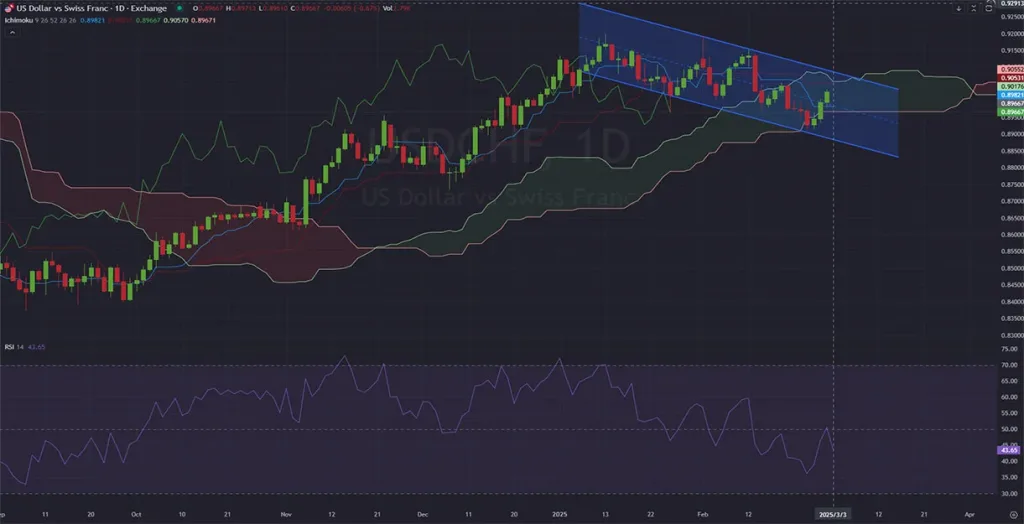This screenshot has width=1024, height=524.
Task: Click the collapse pane icon at top right
Action: coord(974,8)
